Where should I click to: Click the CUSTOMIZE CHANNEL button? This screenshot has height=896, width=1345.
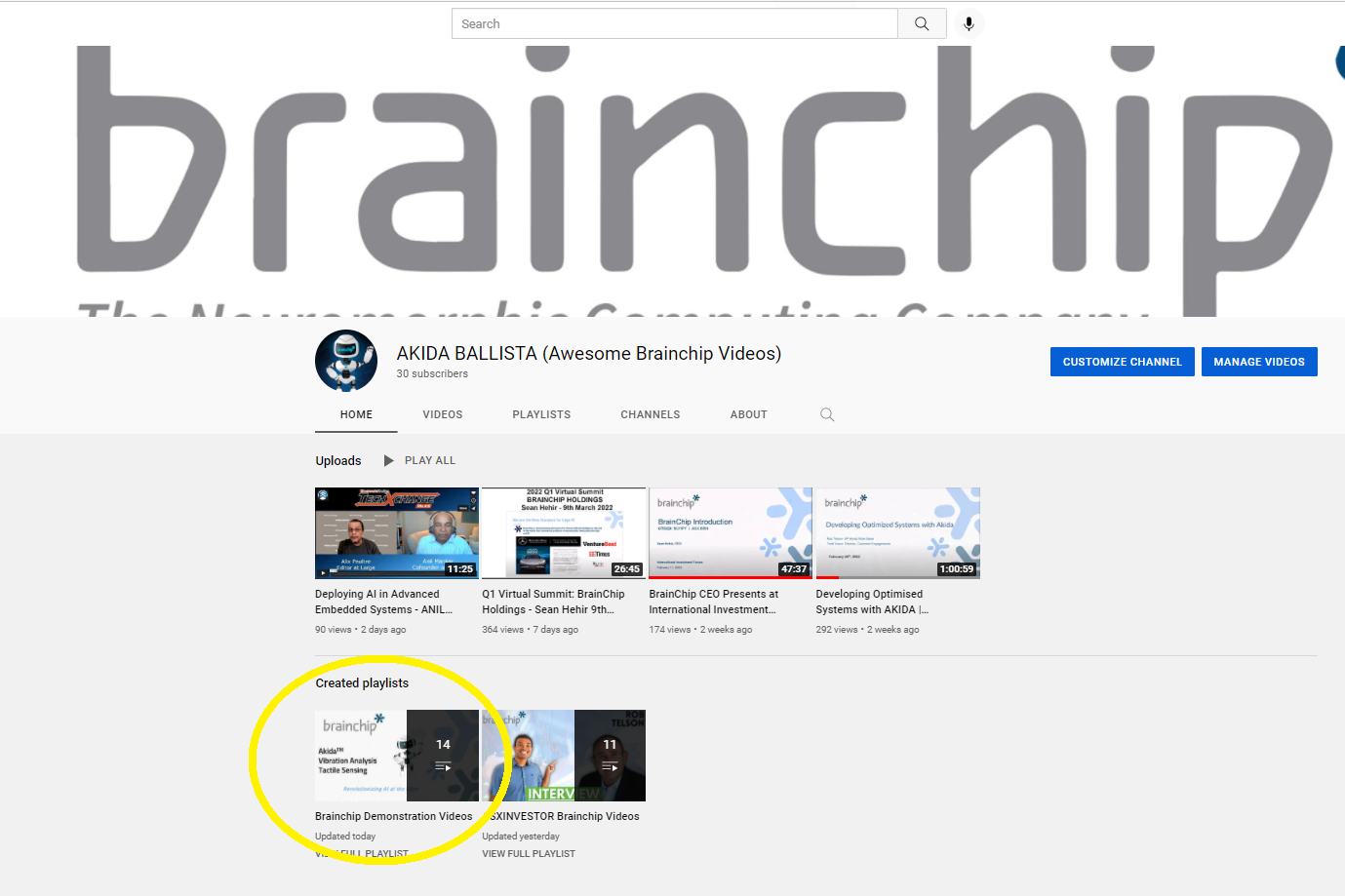pyautogui.click(x=1123, y=362)
